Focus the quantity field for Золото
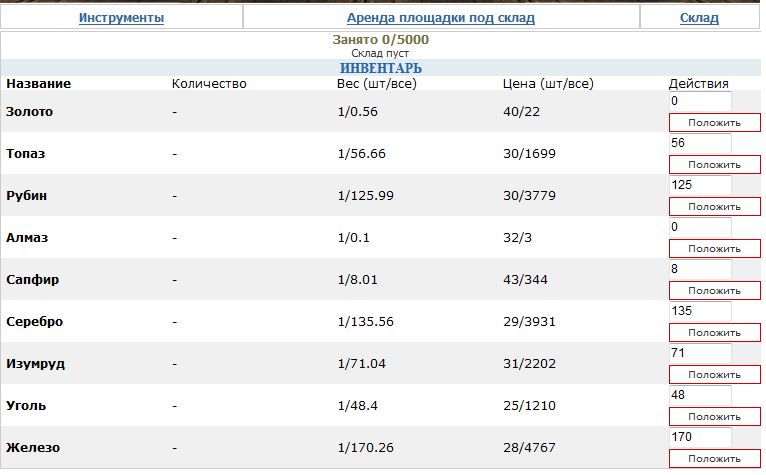The height and width of the screenshot is (475, 766). (x=700, y=102)
